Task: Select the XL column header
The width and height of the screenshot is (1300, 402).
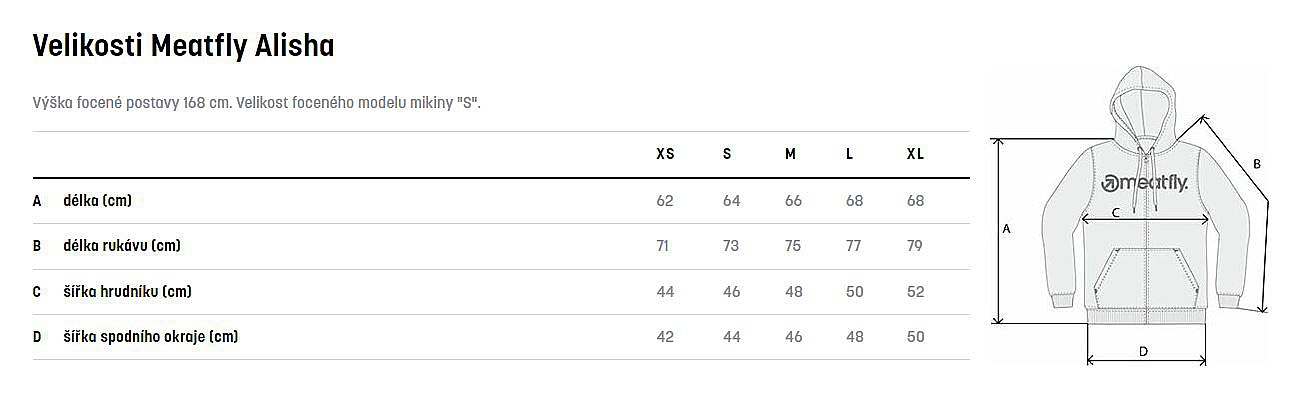Action: pyautogui.click(x=915, y=154)
